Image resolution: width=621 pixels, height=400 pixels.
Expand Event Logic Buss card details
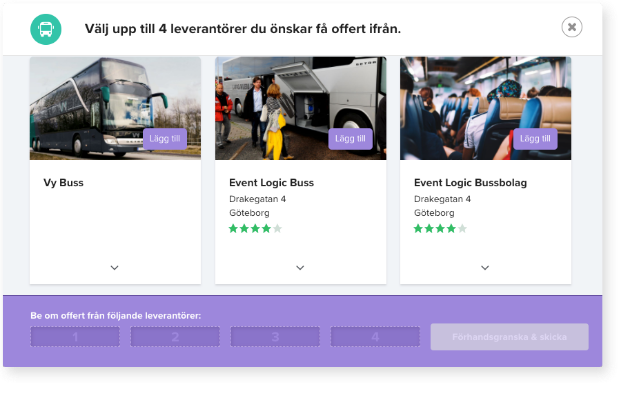[300, 268]
